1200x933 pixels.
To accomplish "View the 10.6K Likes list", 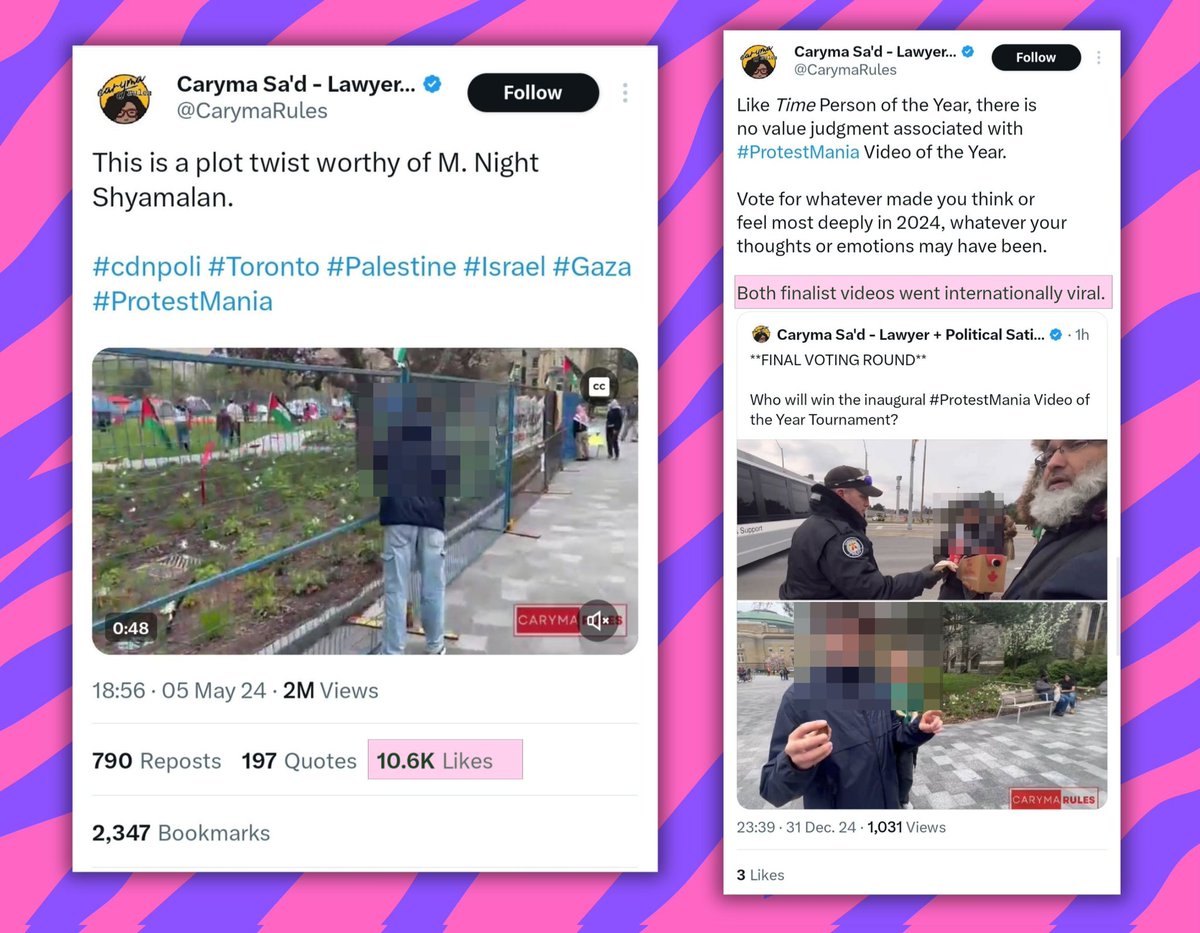I will pos(435,761).
